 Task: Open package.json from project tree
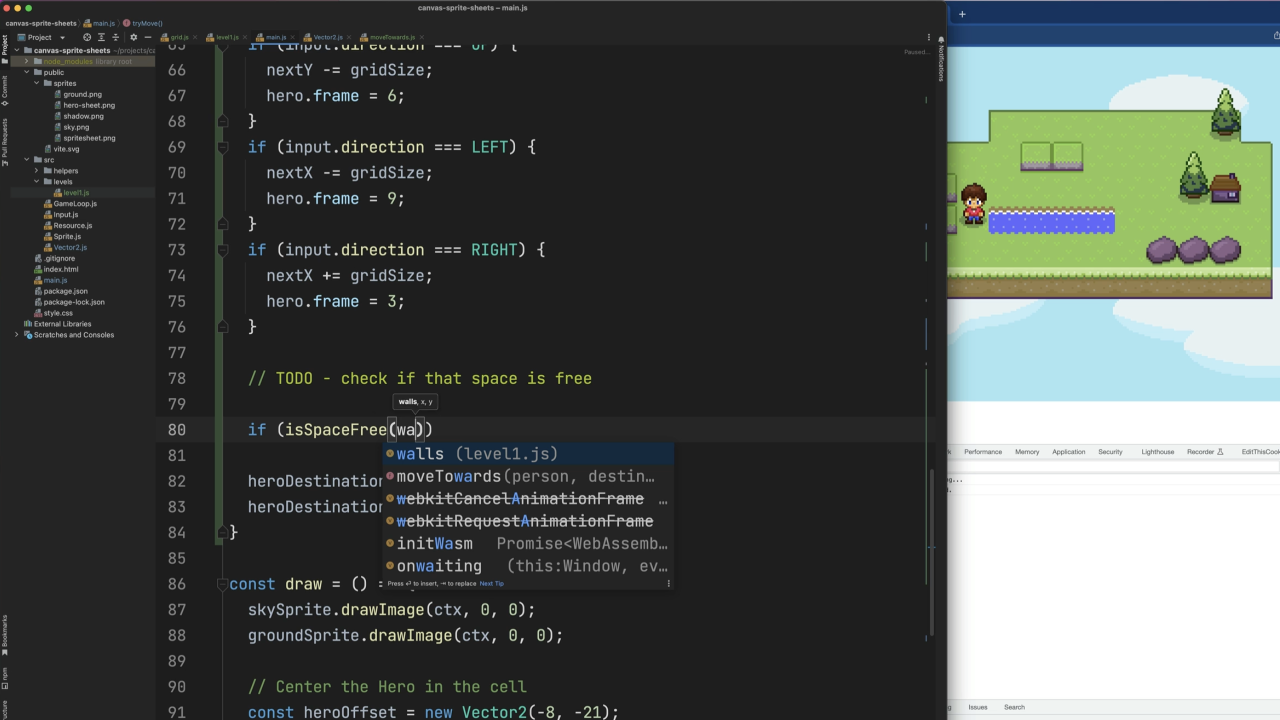(65, 291)
